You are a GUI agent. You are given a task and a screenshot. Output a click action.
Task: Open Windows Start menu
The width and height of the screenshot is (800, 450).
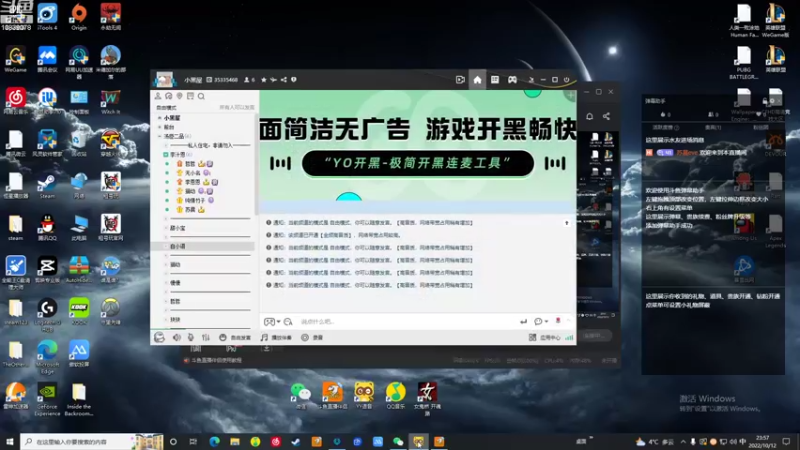[x=9, y=441]
